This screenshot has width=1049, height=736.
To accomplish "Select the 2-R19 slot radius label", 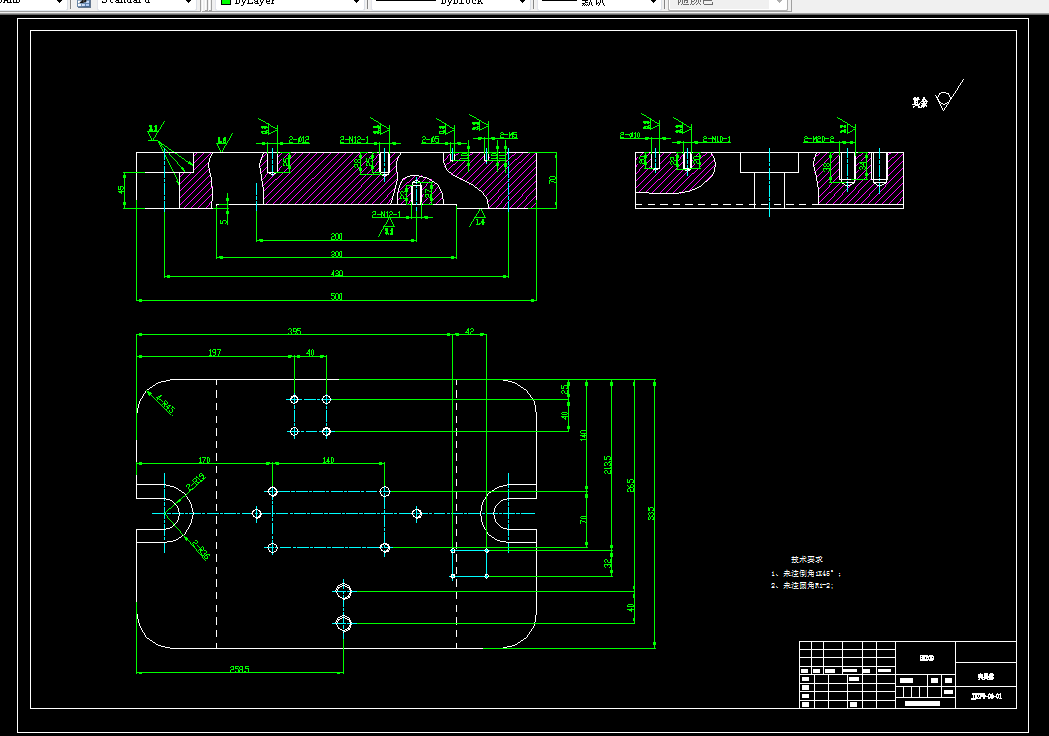I will tap(195, 482).
